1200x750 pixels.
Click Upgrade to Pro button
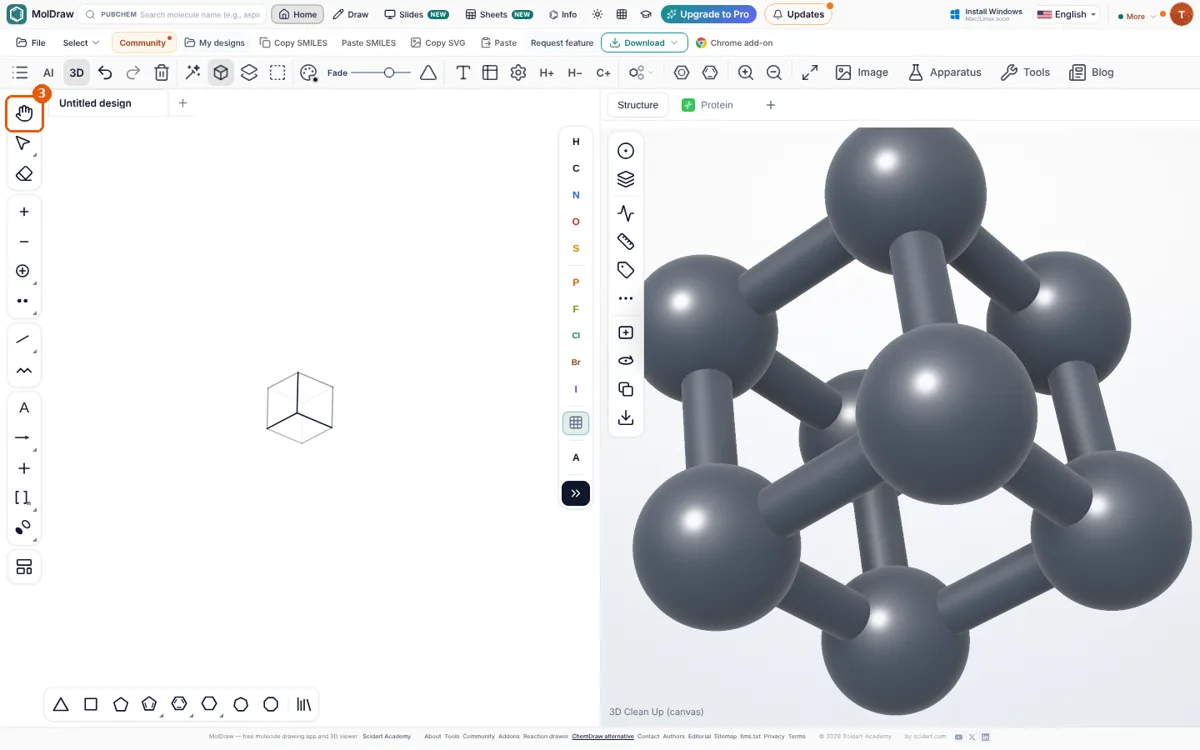[708, 15]
